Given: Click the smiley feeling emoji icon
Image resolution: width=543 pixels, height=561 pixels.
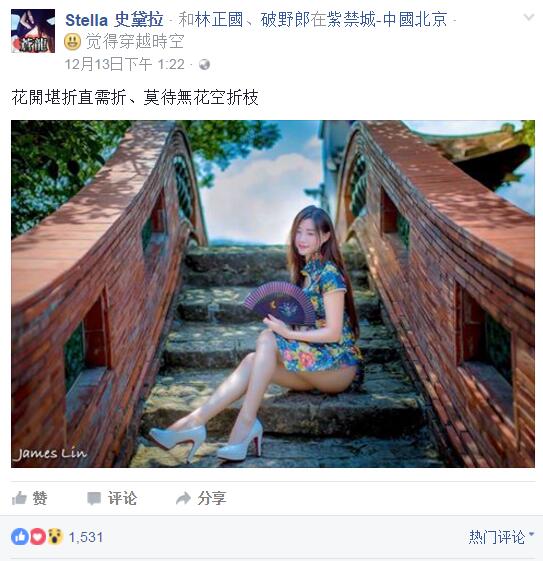Looking at the screenshot, I should (73, 42).
